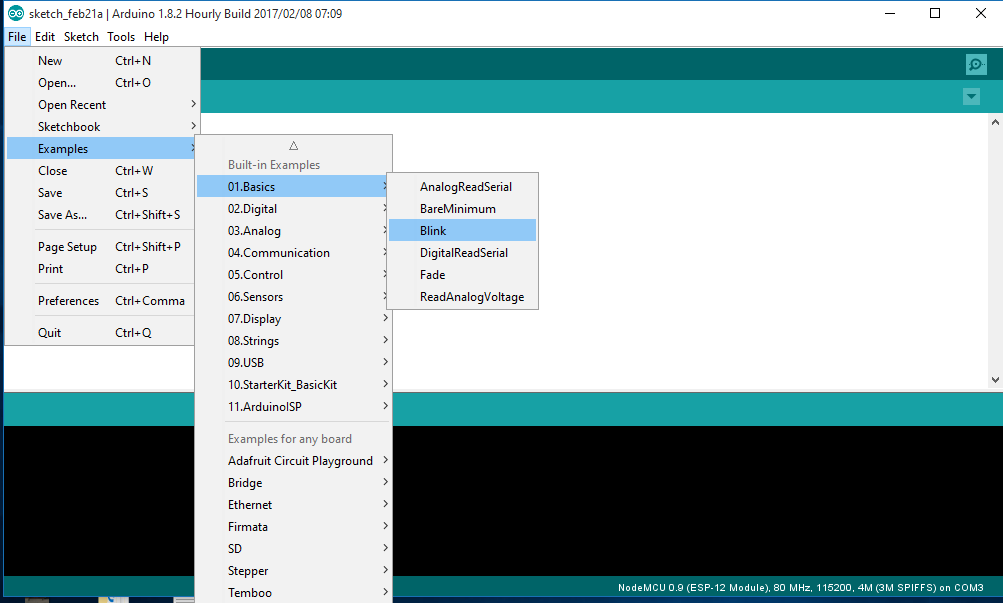Viewport: 1003px width, 603px height.
Task: Choose Save As... menu entry
Action: (x=101, y=215)
